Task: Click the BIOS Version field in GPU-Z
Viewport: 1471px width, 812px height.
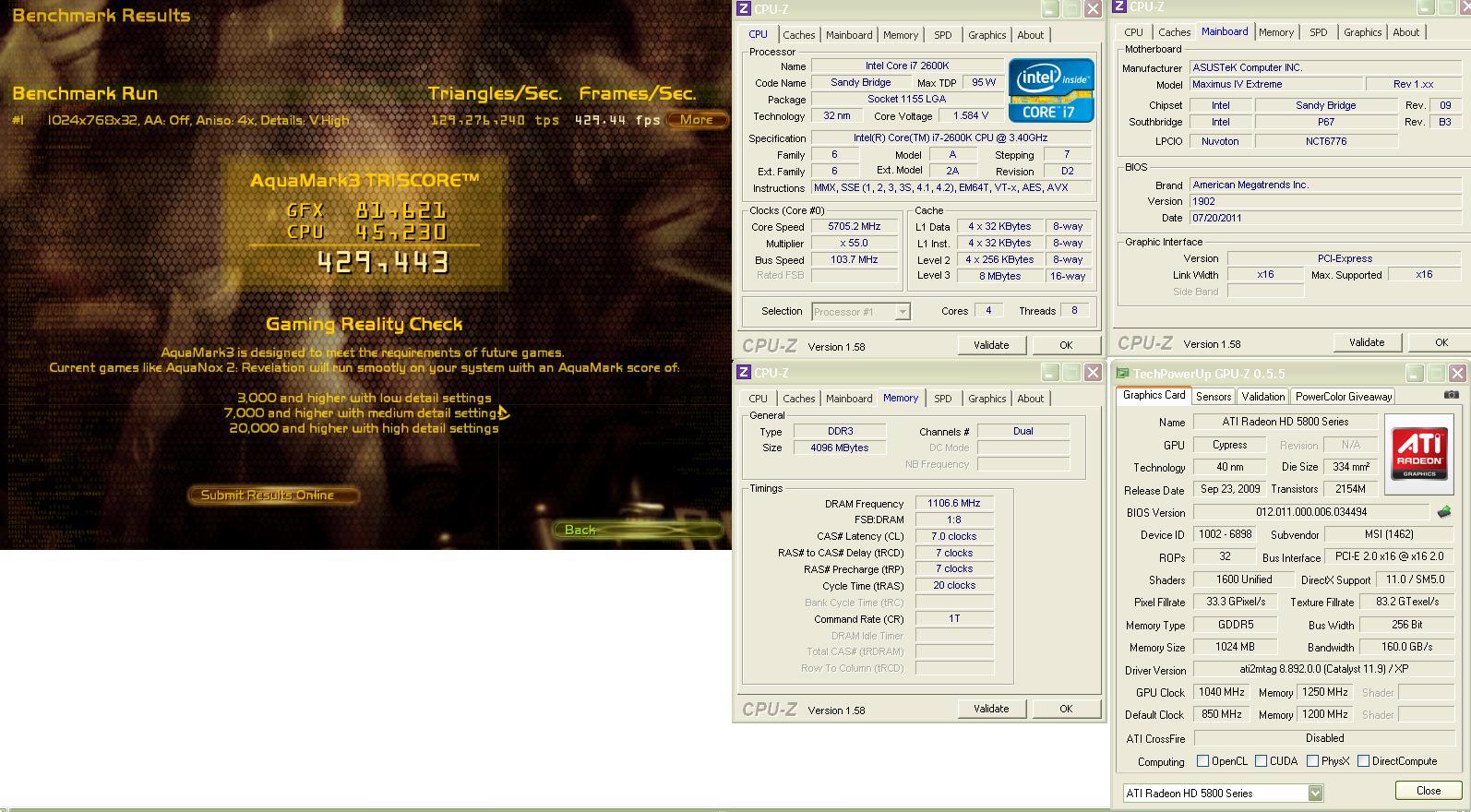Action: pos(1311,512)
